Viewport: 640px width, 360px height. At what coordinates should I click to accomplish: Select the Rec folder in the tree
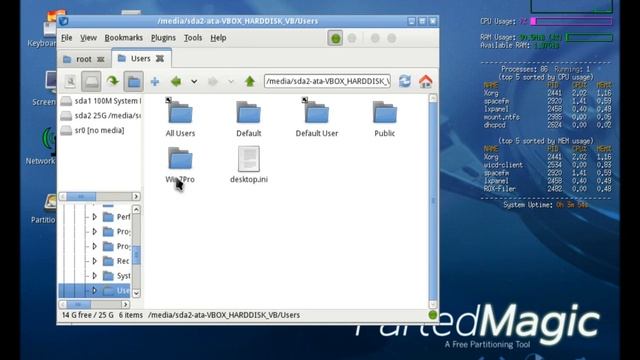[x=116, y=261]
